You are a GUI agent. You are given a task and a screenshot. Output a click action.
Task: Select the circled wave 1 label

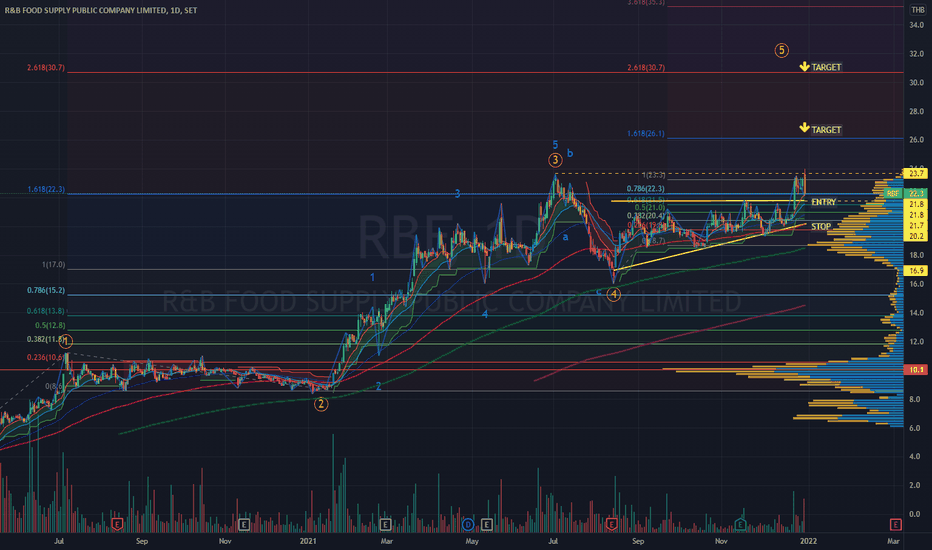pyautogui.click(x=67, y=341)
